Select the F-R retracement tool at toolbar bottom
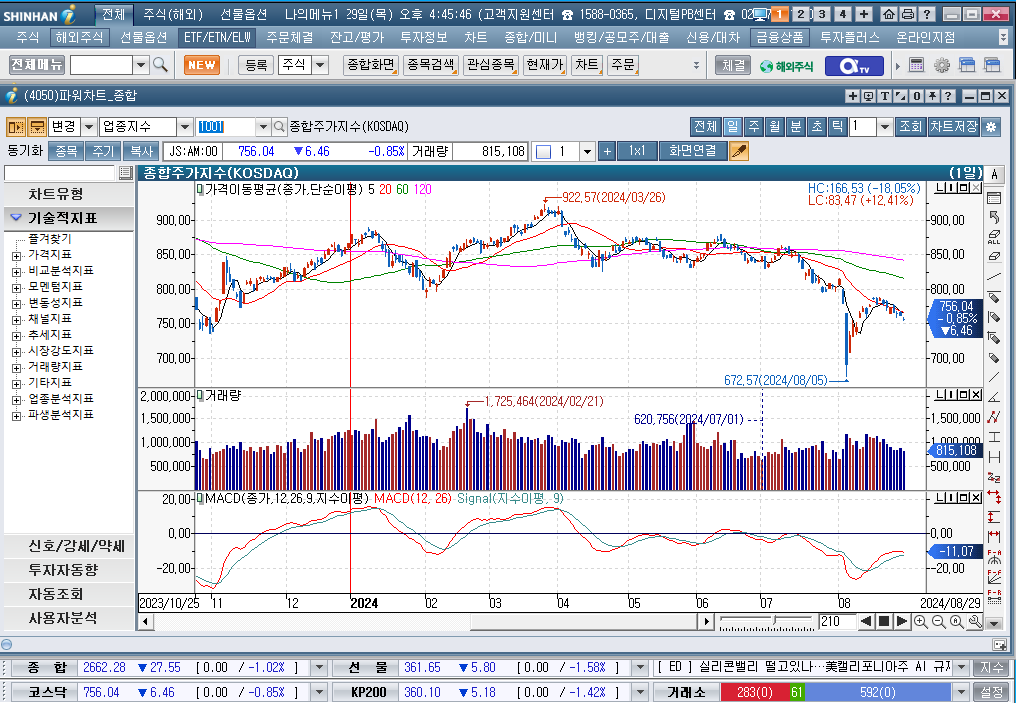 coord(994,597)
